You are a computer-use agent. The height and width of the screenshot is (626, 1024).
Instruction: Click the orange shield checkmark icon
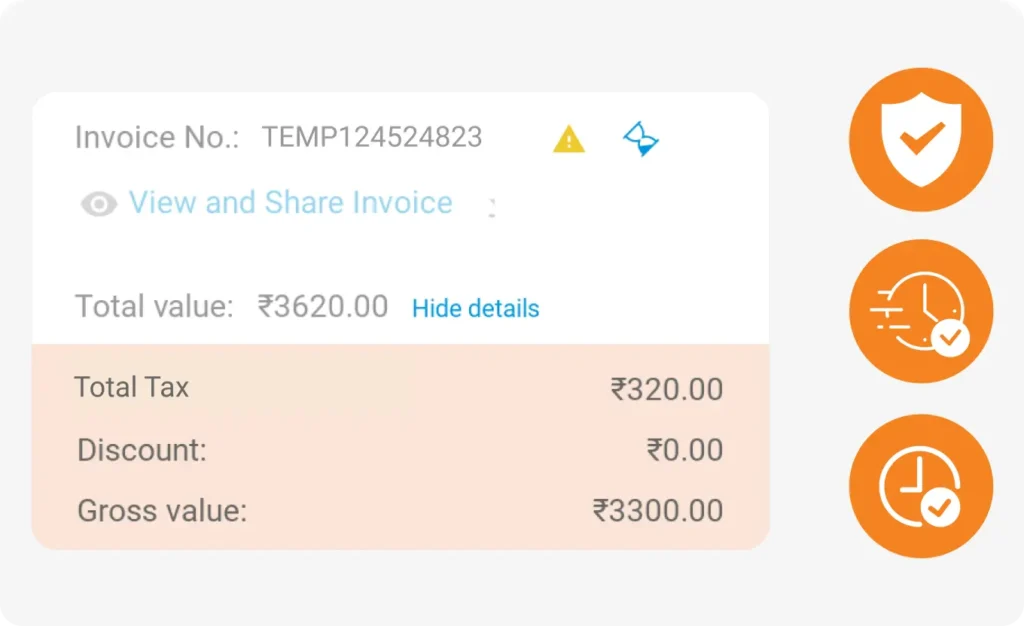[921, 140]
